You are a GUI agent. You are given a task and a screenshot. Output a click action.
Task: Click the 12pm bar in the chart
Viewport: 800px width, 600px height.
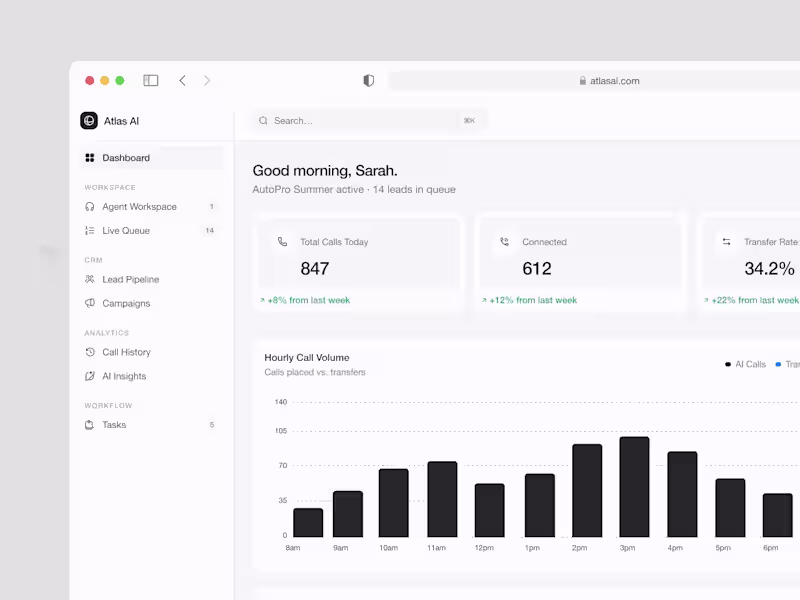[490, 510]
